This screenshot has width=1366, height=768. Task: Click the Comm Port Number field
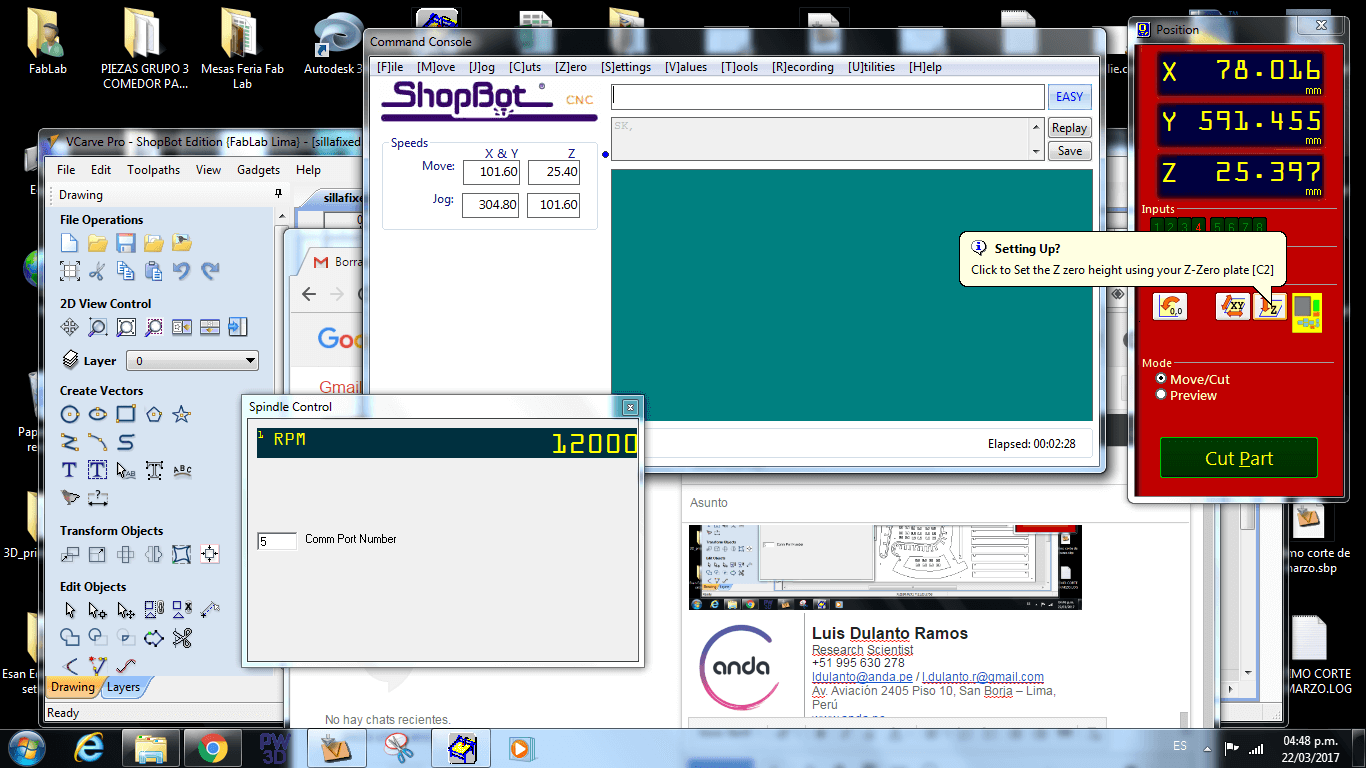[x=277, y=541]
